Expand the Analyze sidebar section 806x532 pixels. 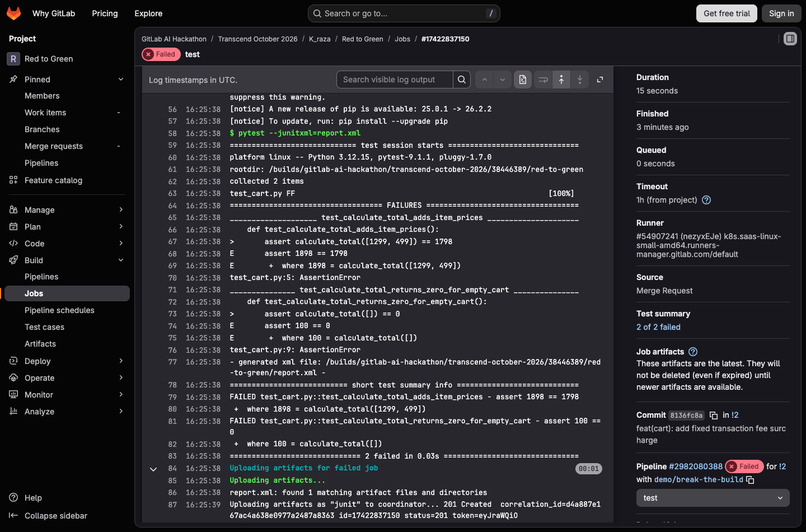(x=121, y=411)
